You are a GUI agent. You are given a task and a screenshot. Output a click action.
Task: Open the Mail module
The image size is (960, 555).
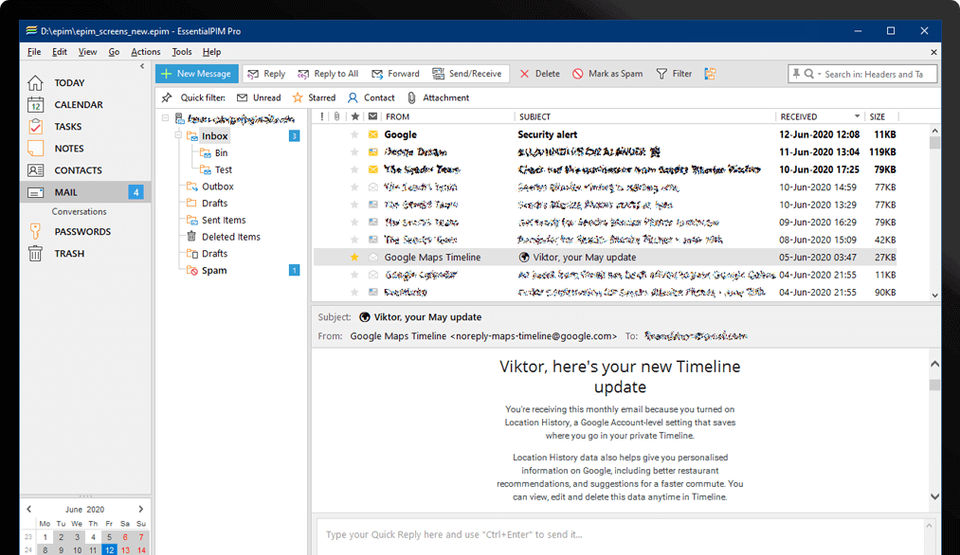pyautogui.click(x=85, y=192)
